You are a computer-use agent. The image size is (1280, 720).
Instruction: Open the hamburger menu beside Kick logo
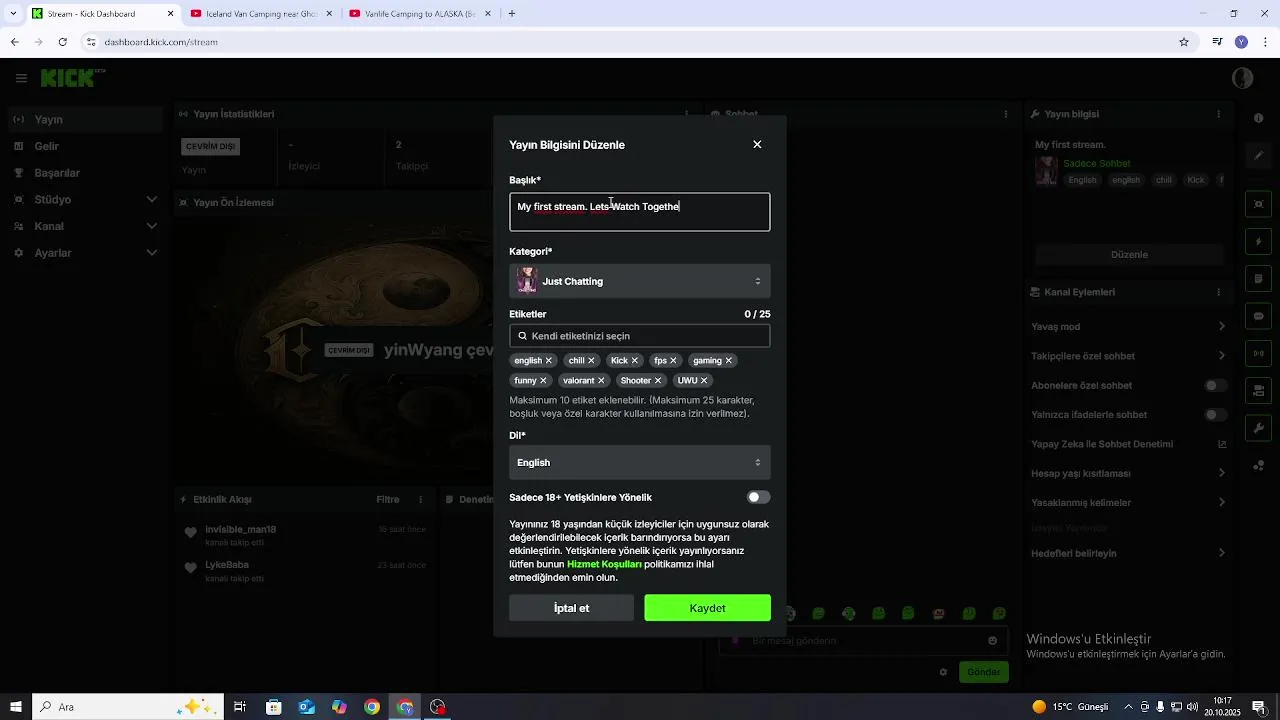coord(21,78)
